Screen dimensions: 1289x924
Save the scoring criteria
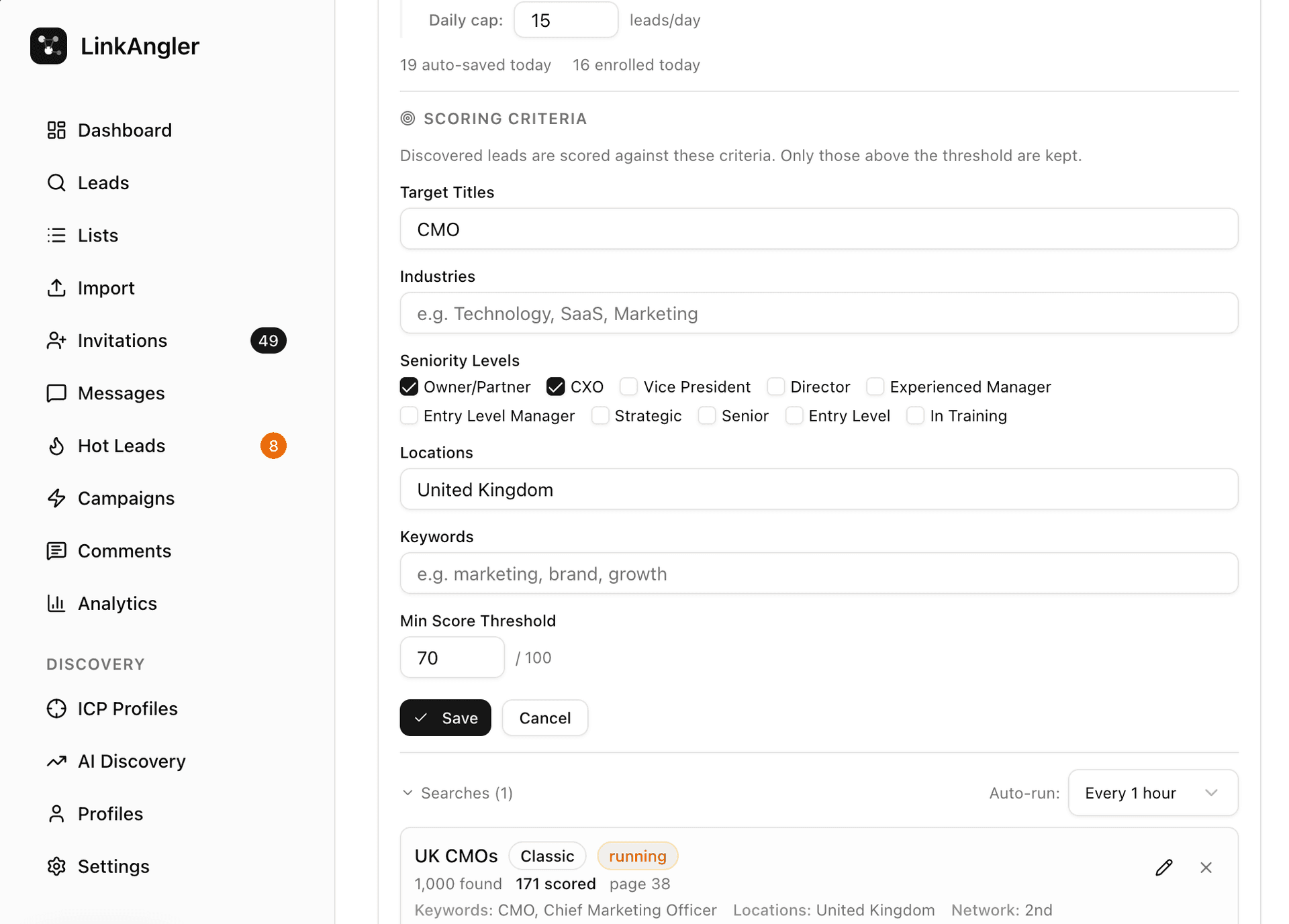(445, 717)
